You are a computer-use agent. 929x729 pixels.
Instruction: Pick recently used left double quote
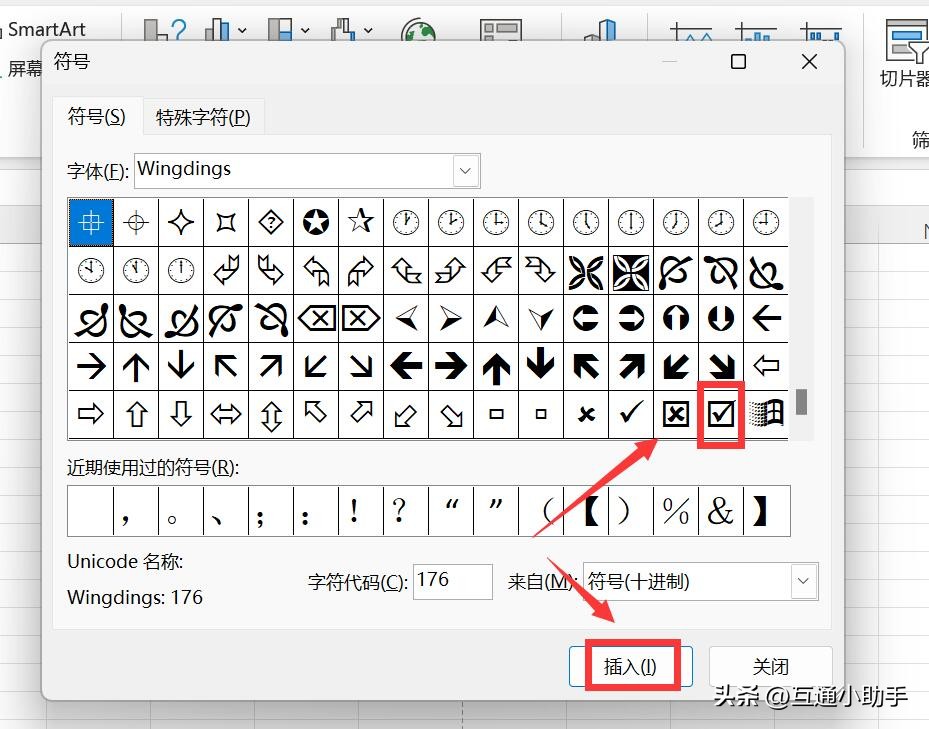451,511
